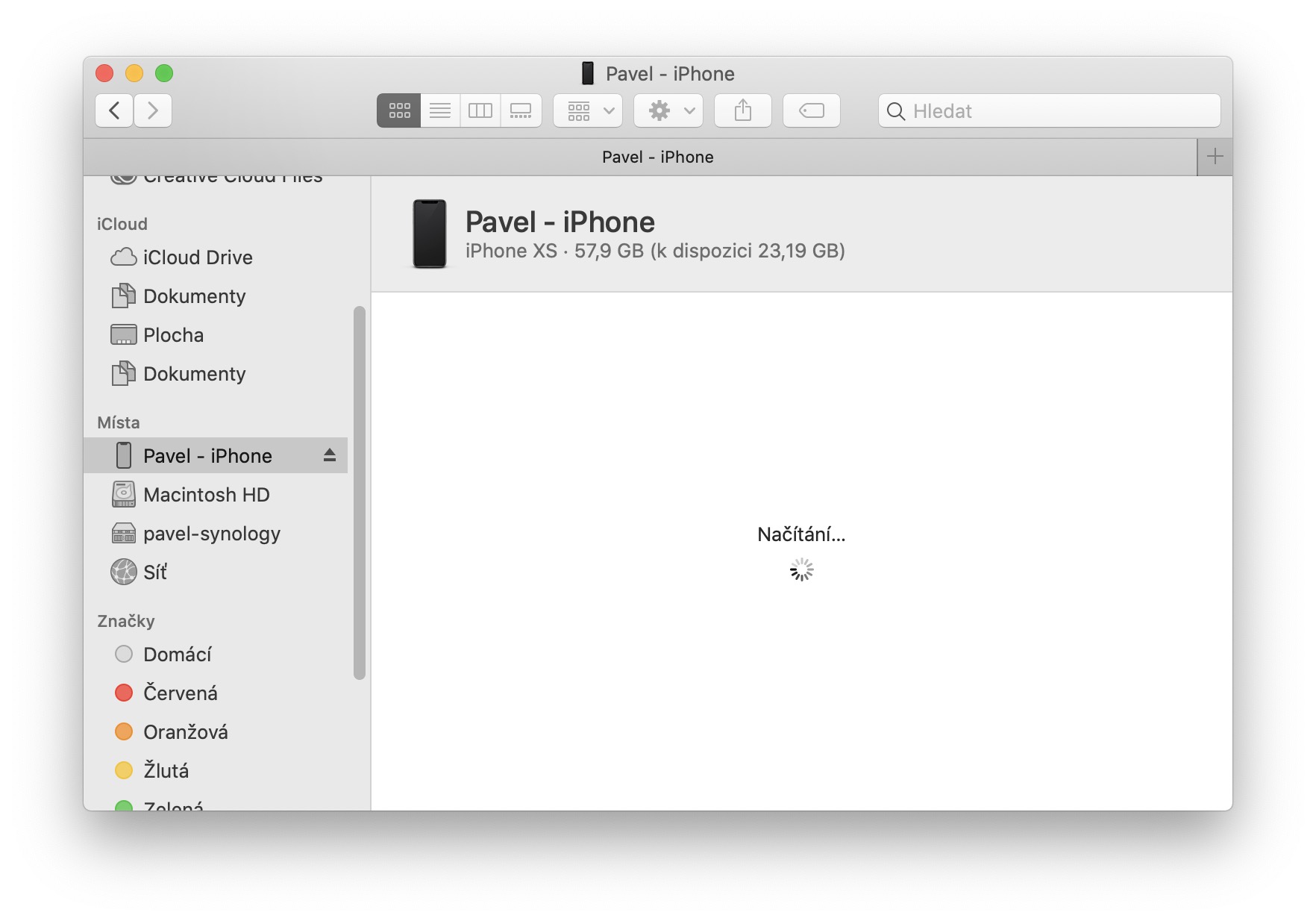Click the Share toolbar button
This screenshot has height=921, width=1316.
coord(743,110)
